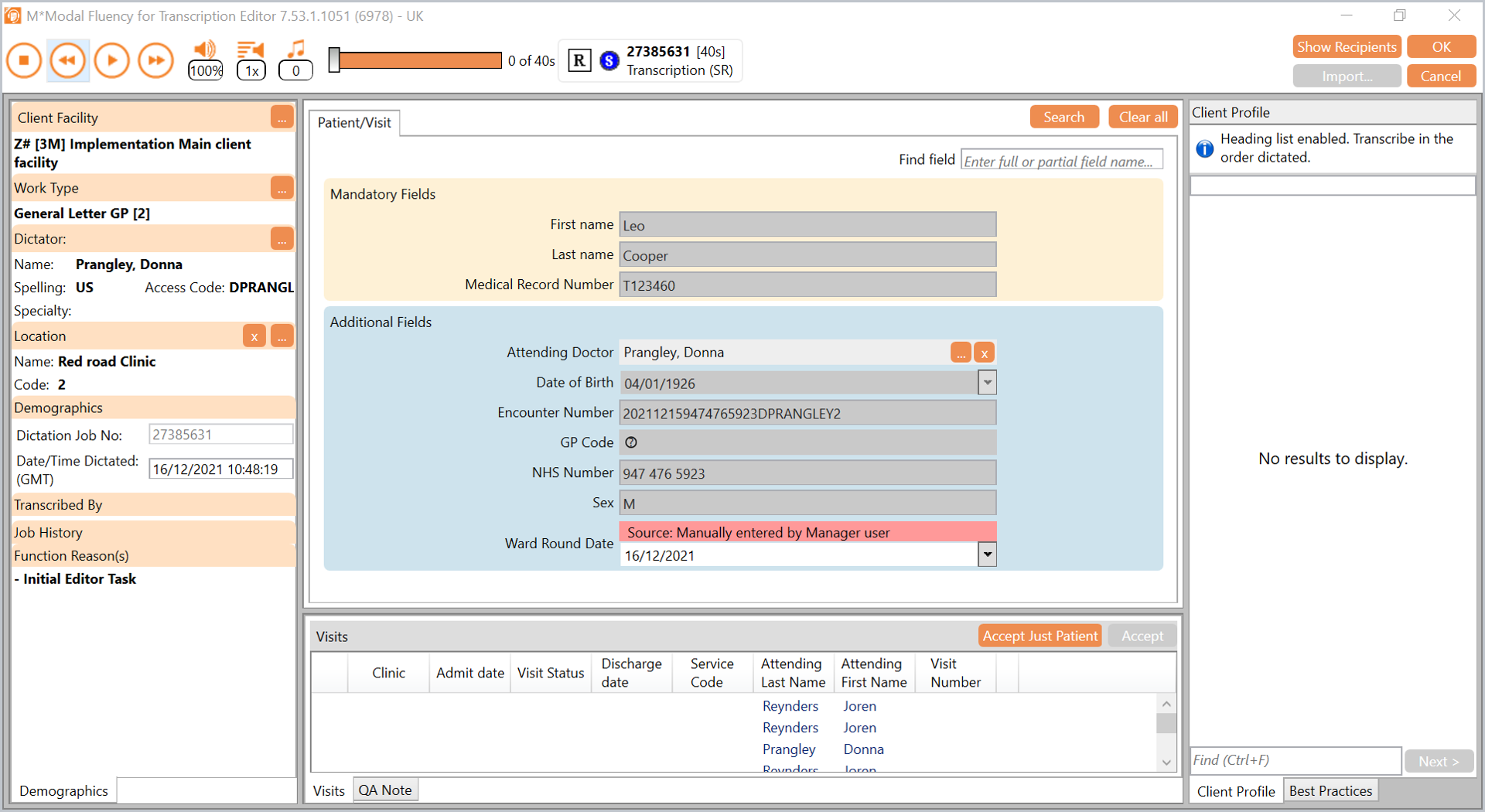The image size is (1485, 812).
Task: Adjust the volume speaker icon
Action: click(x=205, y=49)
